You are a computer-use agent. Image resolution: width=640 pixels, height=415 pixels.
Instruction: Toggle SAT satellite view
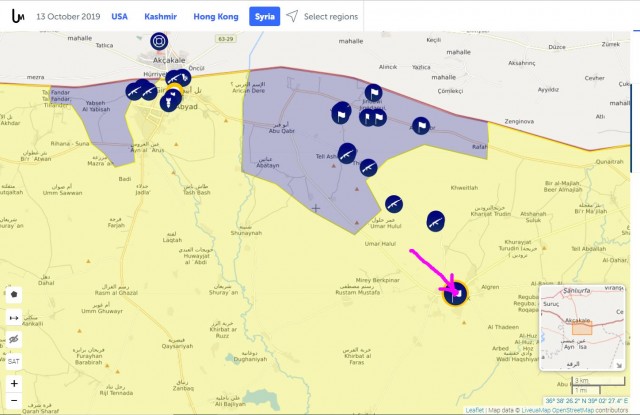(13, 361)
